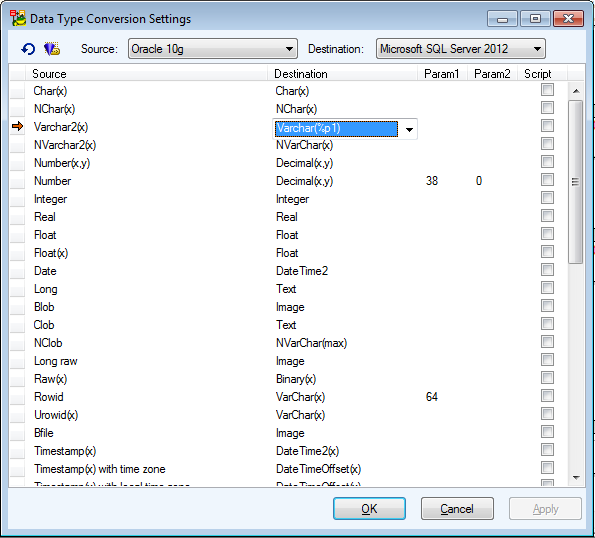595x538 pixels.
Task: Select the Long source row
Action: (46, 289)
